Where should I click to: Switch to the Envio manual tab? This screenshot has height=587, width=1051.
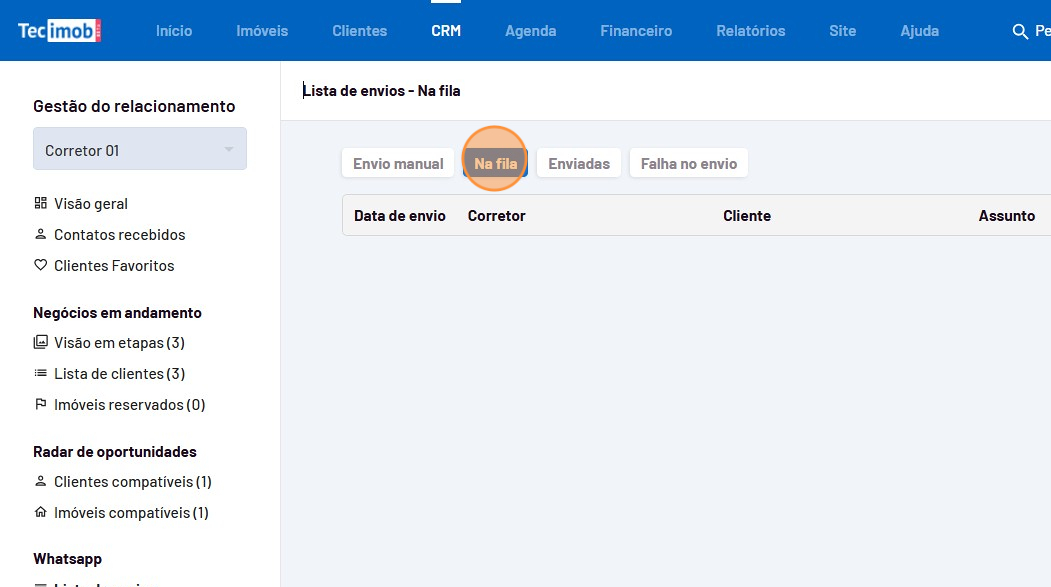point(398,163)
